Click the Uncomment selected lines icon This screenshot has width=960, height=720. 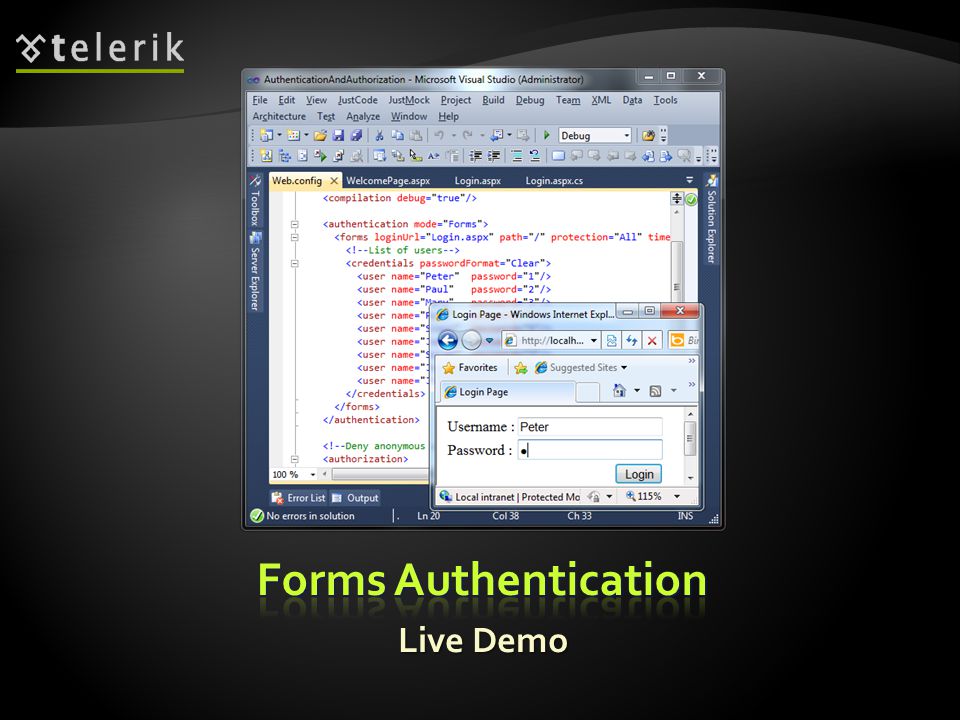tap(534, 156)
